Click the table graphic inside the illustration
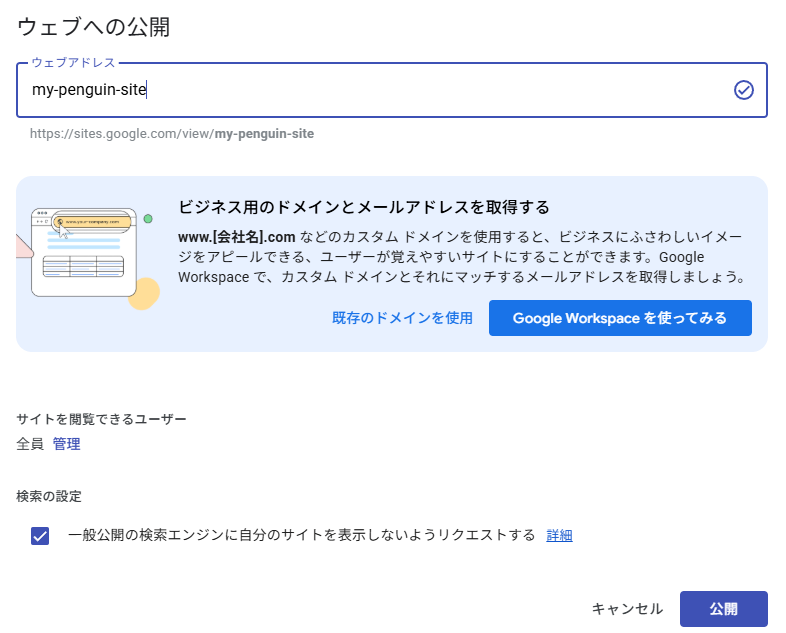The height and width of the screenshot is (633, 786). [83, 267]
